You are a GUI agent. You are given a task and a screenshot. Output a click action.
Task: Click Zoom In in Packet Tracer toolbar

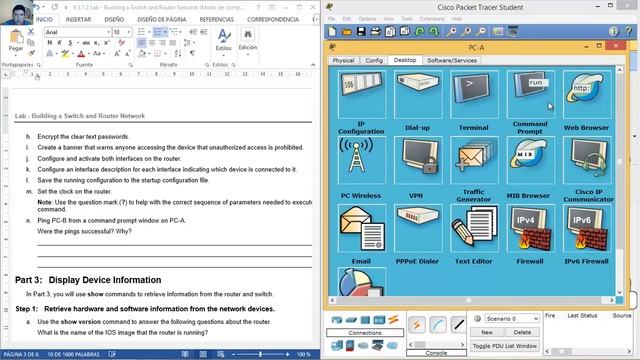[x=451, y=31]
